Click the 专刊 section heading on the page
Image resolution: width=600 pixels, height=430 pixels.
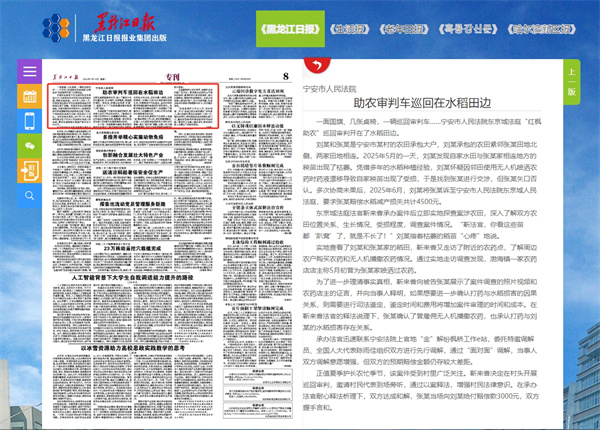tap(173, 77)
